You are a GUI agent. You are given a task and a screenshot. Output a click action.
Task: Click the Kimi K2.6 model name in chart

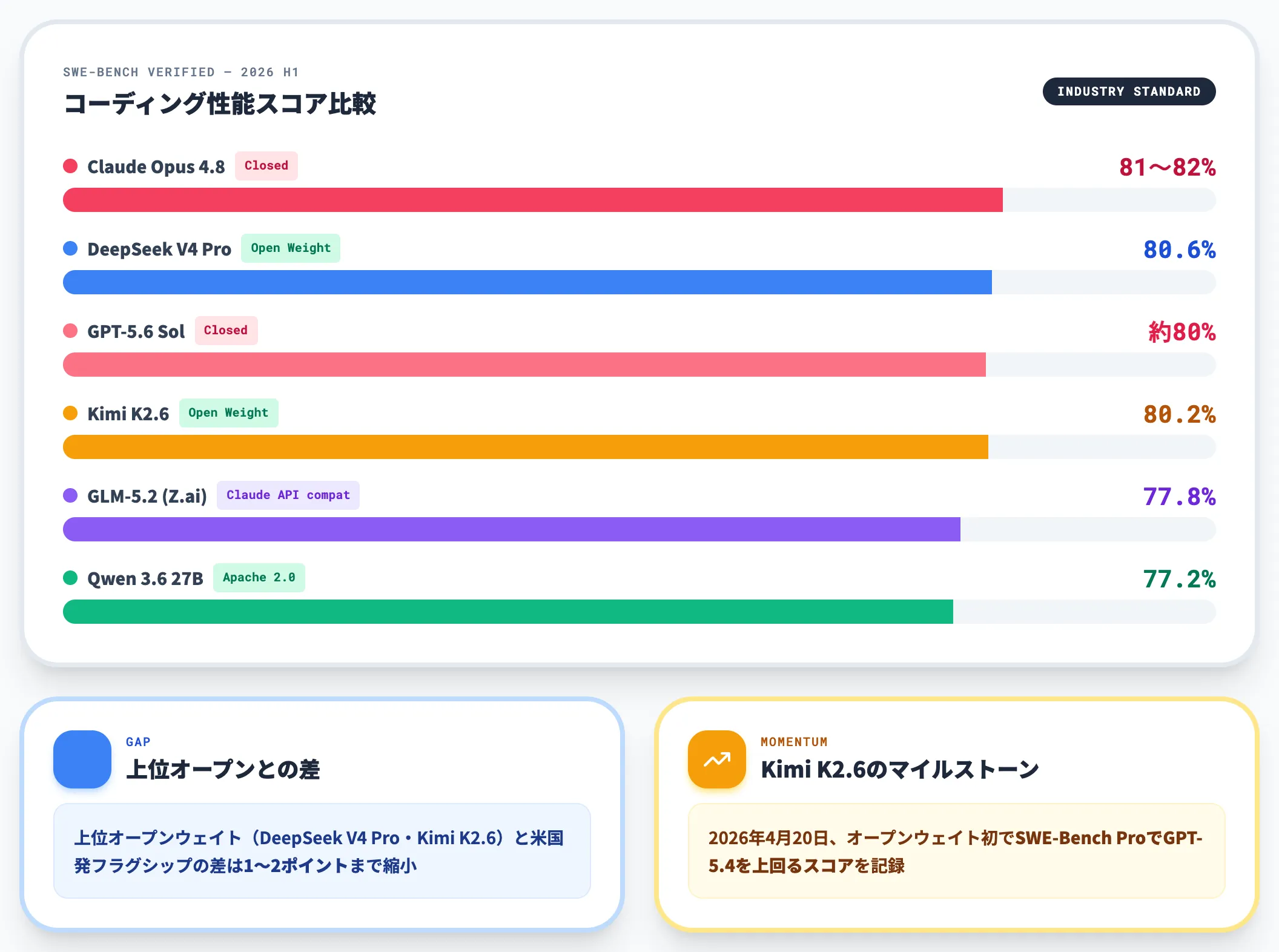point(128,414)
